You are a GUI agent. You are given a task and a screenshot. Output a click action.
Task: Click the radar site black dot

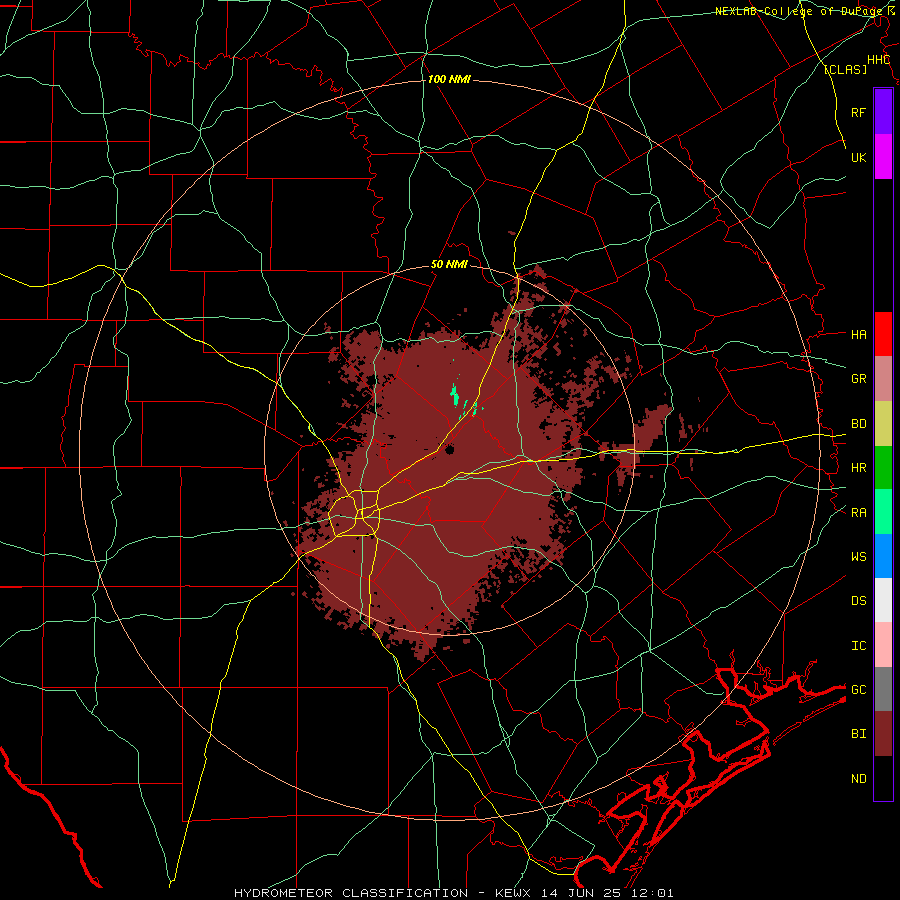449,449
